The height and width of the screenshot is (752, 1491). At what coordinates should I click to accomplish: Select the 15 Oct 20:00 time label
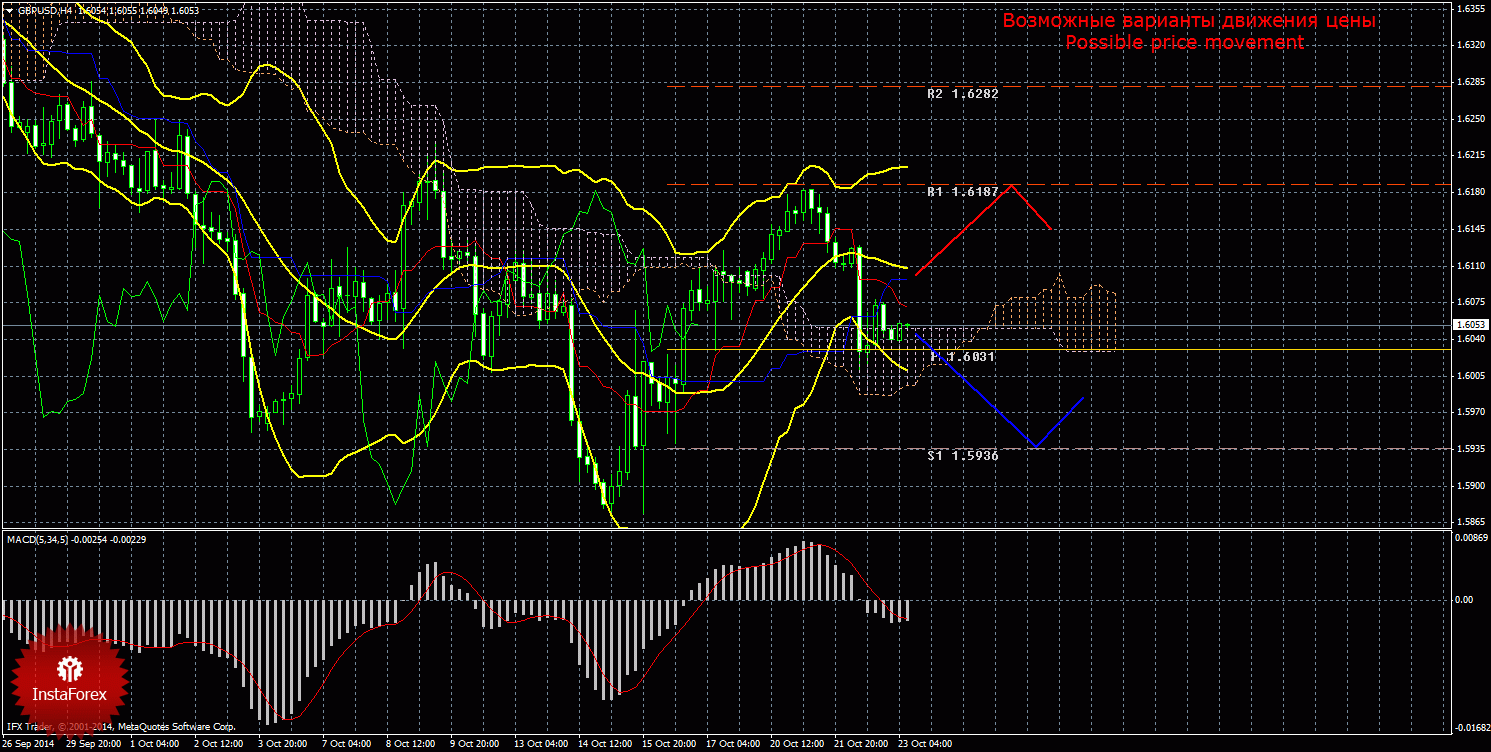[668, 744]
